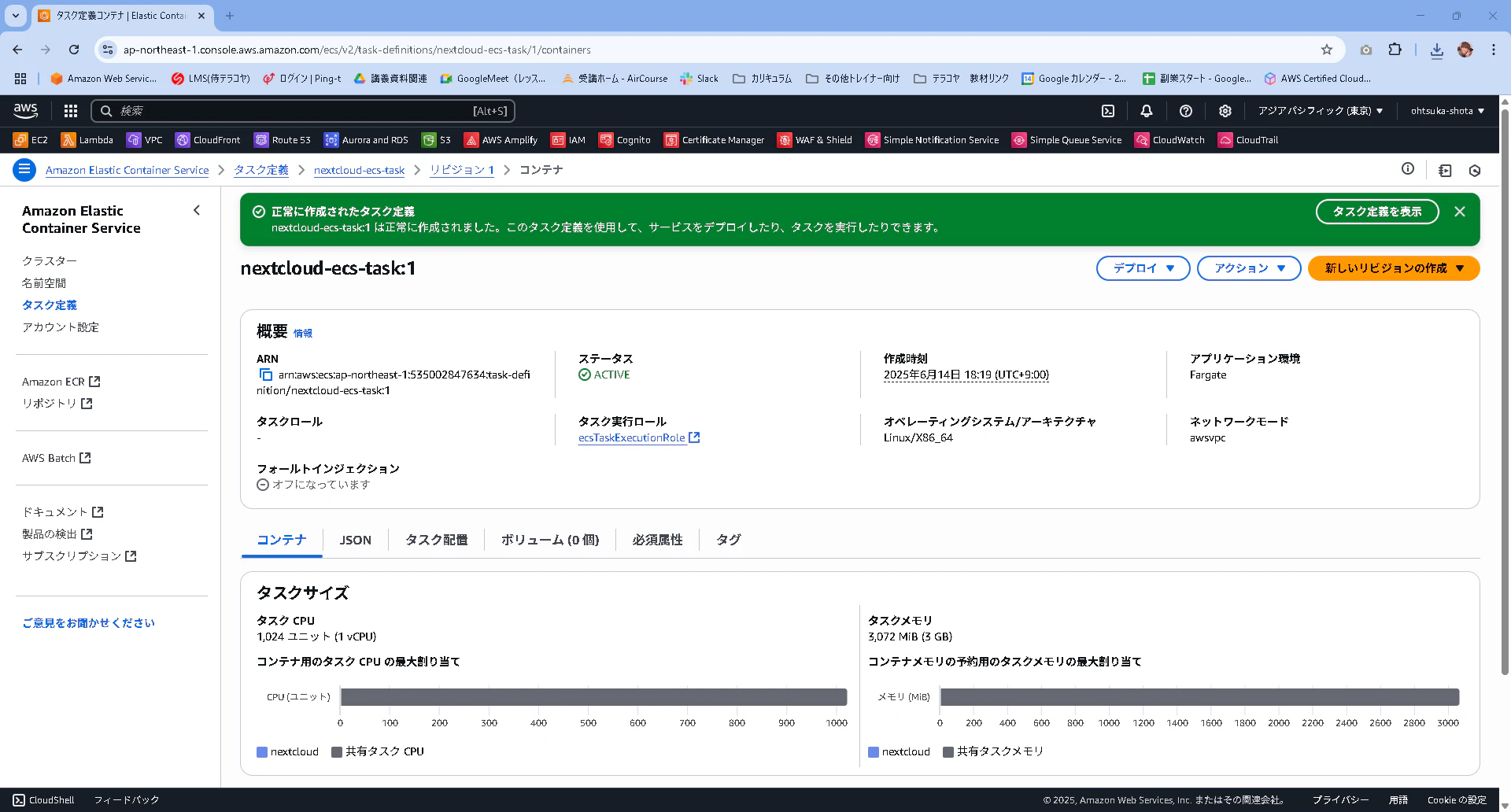This screenshot has height=812, width=1511.
Task: Open the EC2 service shortcut
Action: click(x=31, y=140)
